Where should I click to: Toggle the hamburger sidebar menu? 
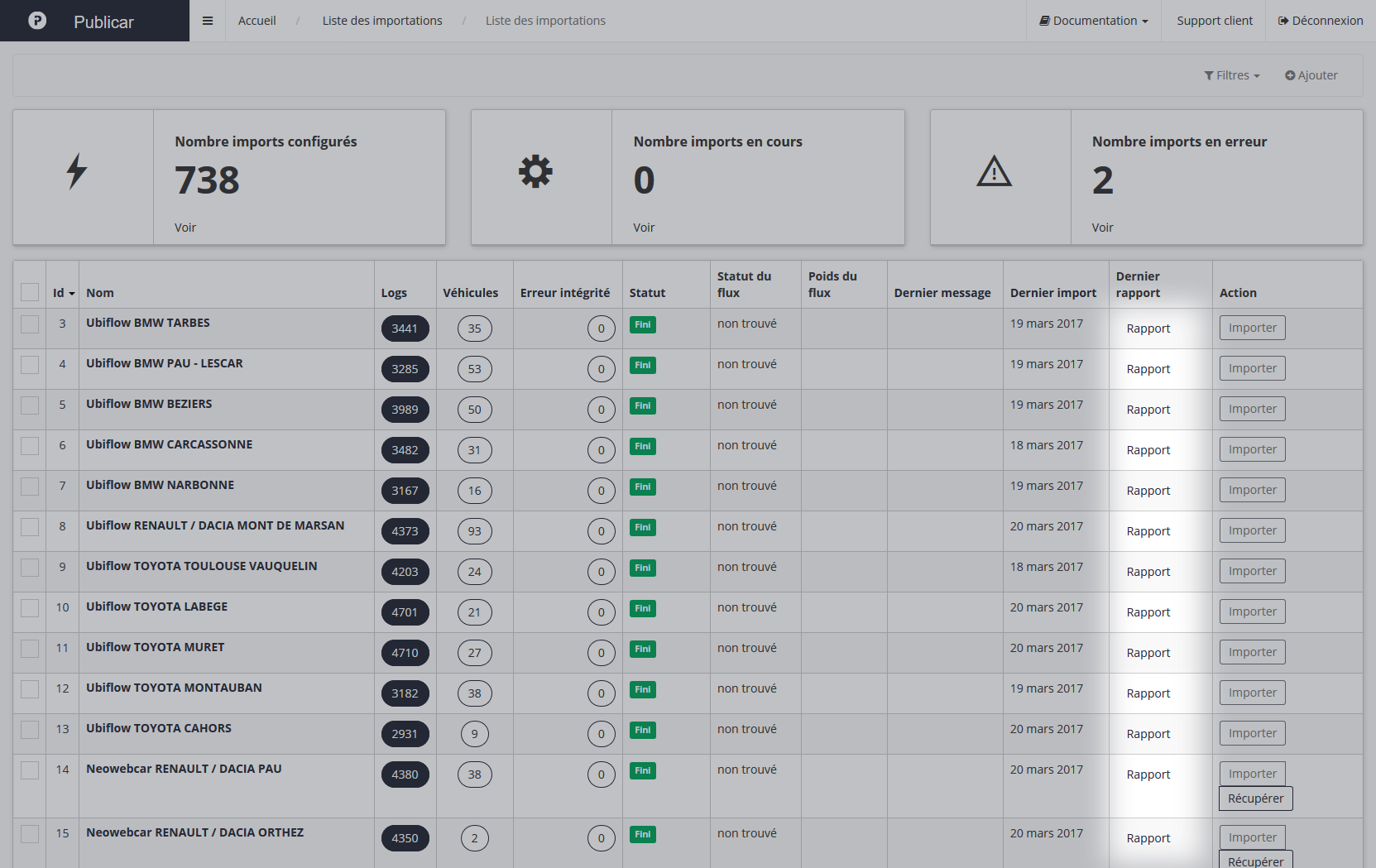(x=208, y=21)
